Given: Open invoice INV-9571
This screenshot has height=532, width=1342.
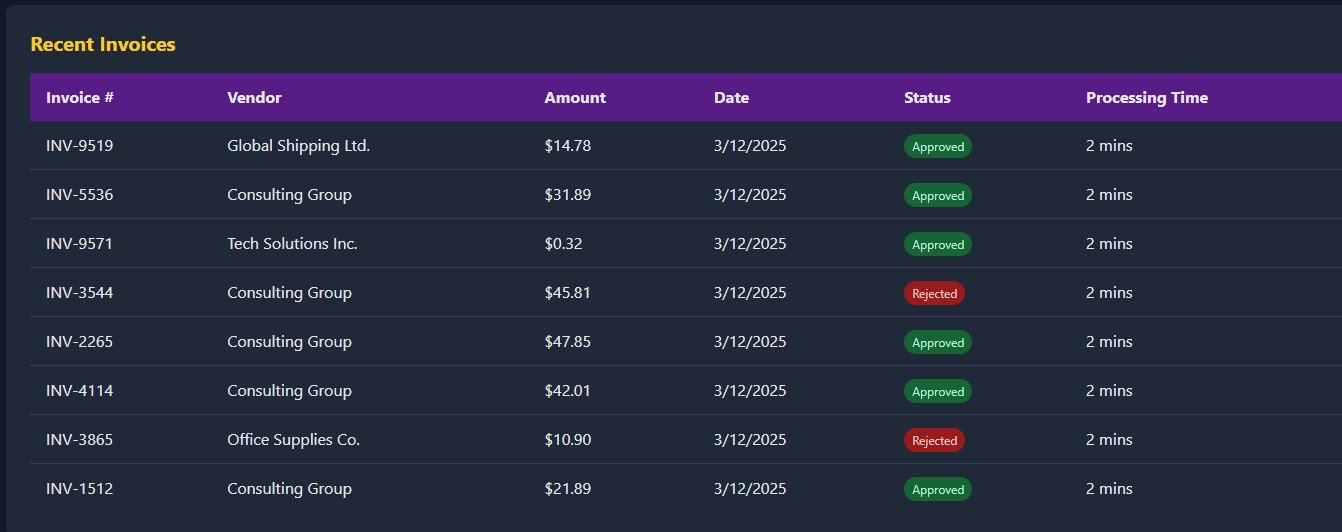Looking at the screenshot, I should [x=80, y=244].
